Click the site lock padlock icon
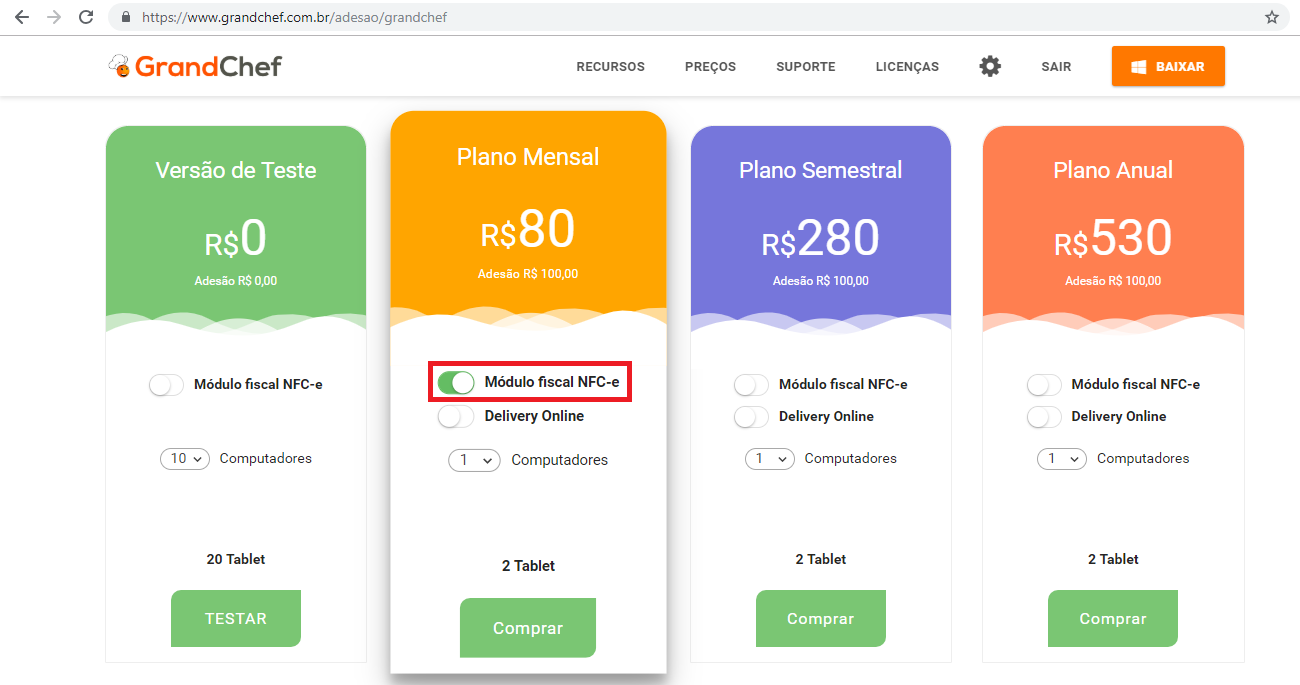Viewport: 1300px width, 685px height. point(126,17)
